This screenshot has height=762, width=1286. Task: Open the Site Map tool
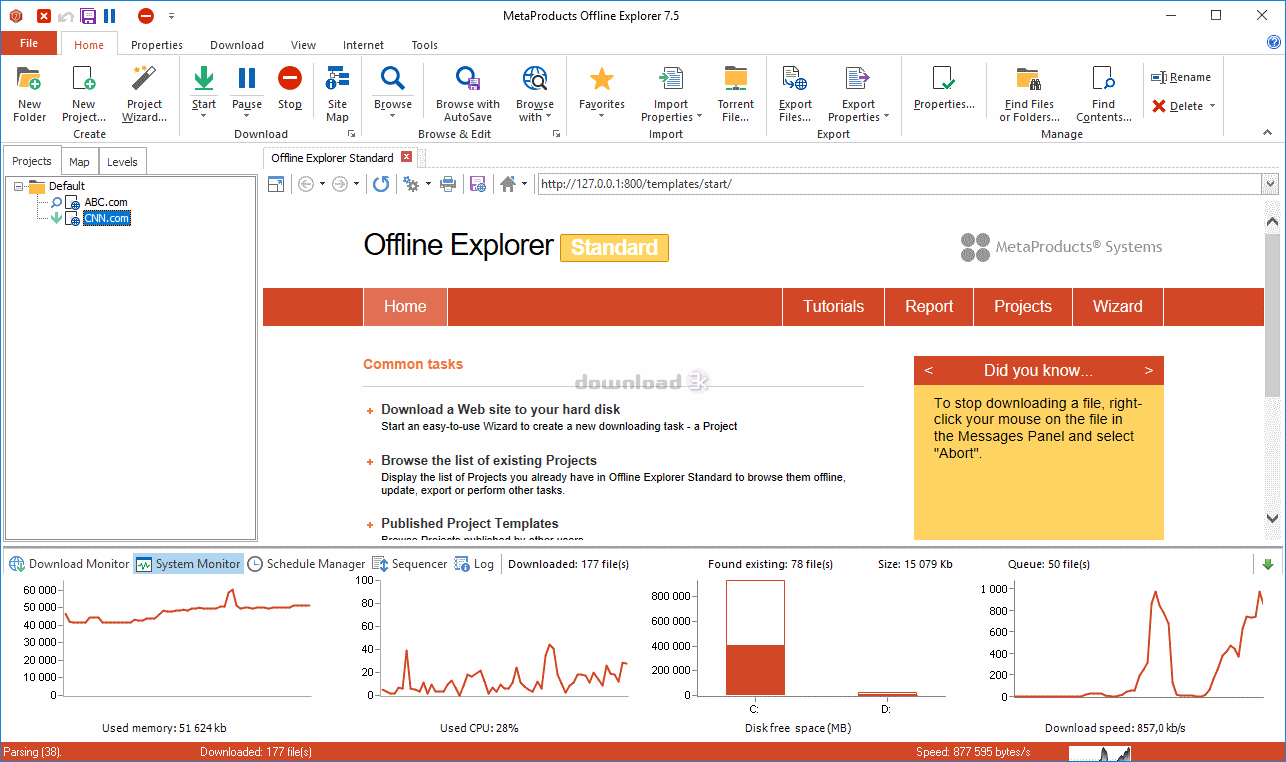pos(337,81)
